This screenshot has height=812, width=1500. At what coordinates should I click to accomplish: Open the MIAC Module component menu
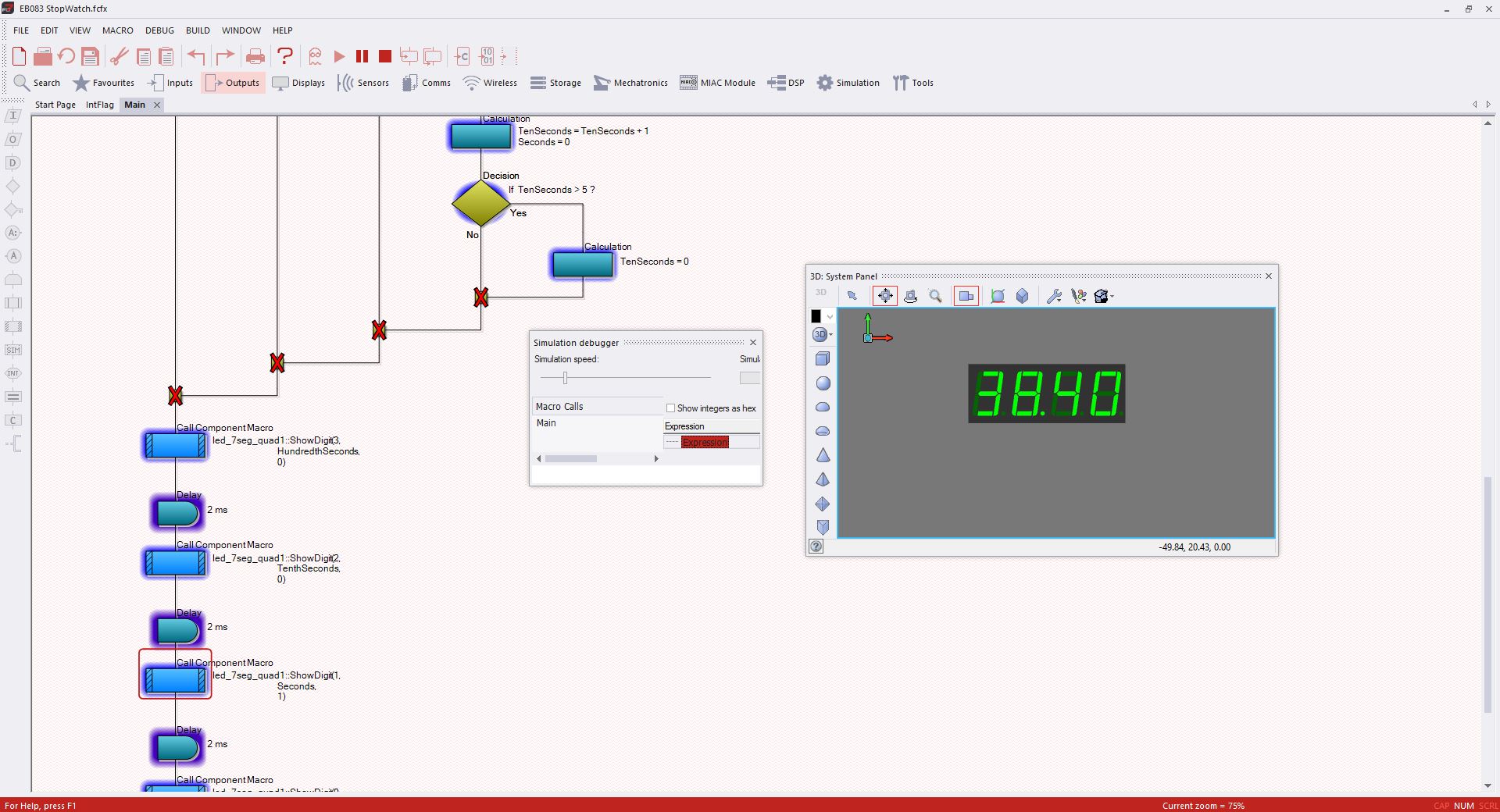717,83
